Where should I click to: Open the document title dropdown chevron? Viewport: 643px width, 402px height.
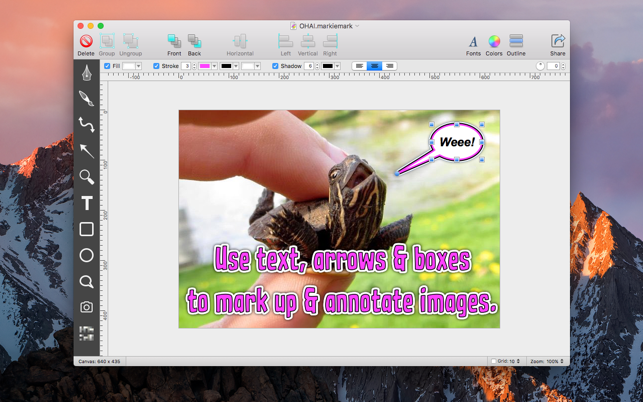click(357, 26)
